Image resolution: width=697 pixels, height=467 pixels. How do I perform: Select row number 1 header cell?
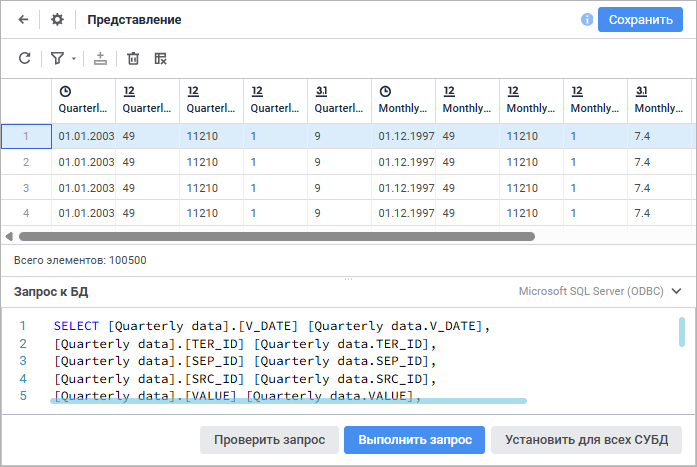[26, 136]
